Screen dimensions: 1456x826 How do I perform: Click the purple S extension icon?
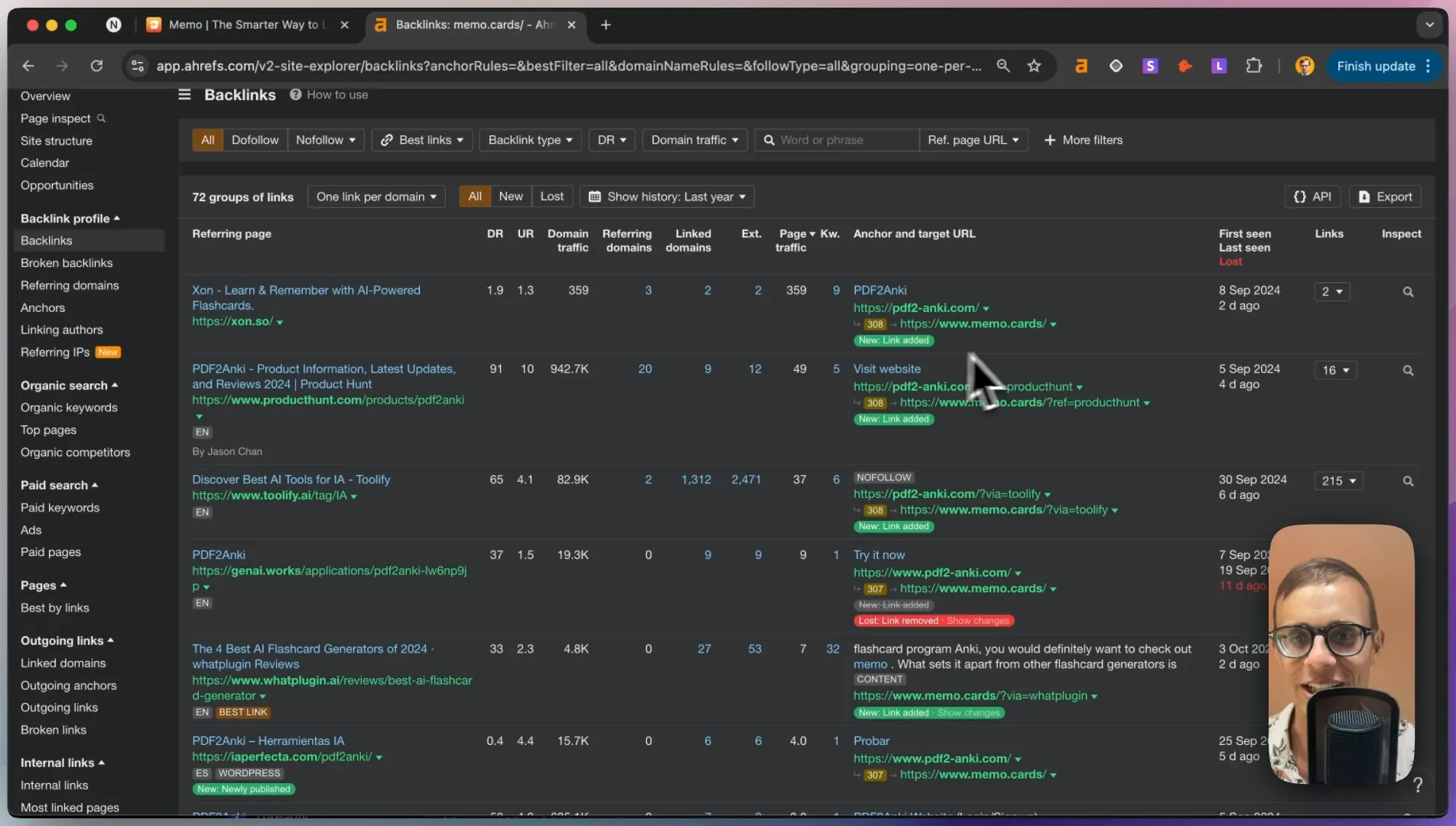(x=1150, y=66)
